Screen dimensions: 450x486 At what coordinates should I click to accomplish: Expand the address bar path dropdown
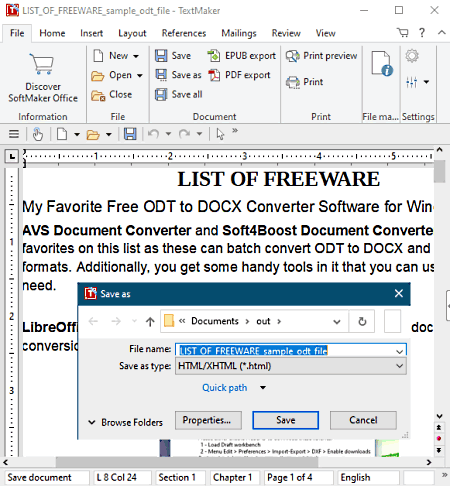tap(337, 322)
